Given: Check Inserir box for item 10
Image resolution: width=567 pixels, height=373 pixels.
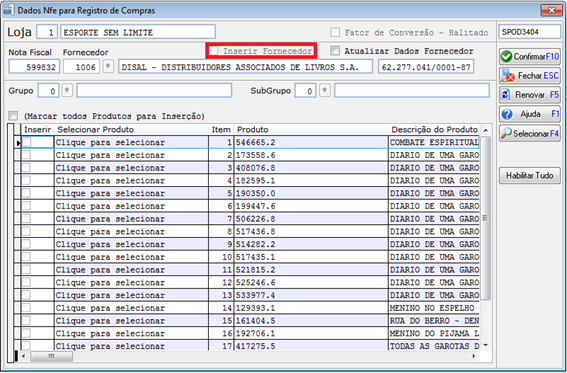Looking at the screenshot, I should 27,257.
